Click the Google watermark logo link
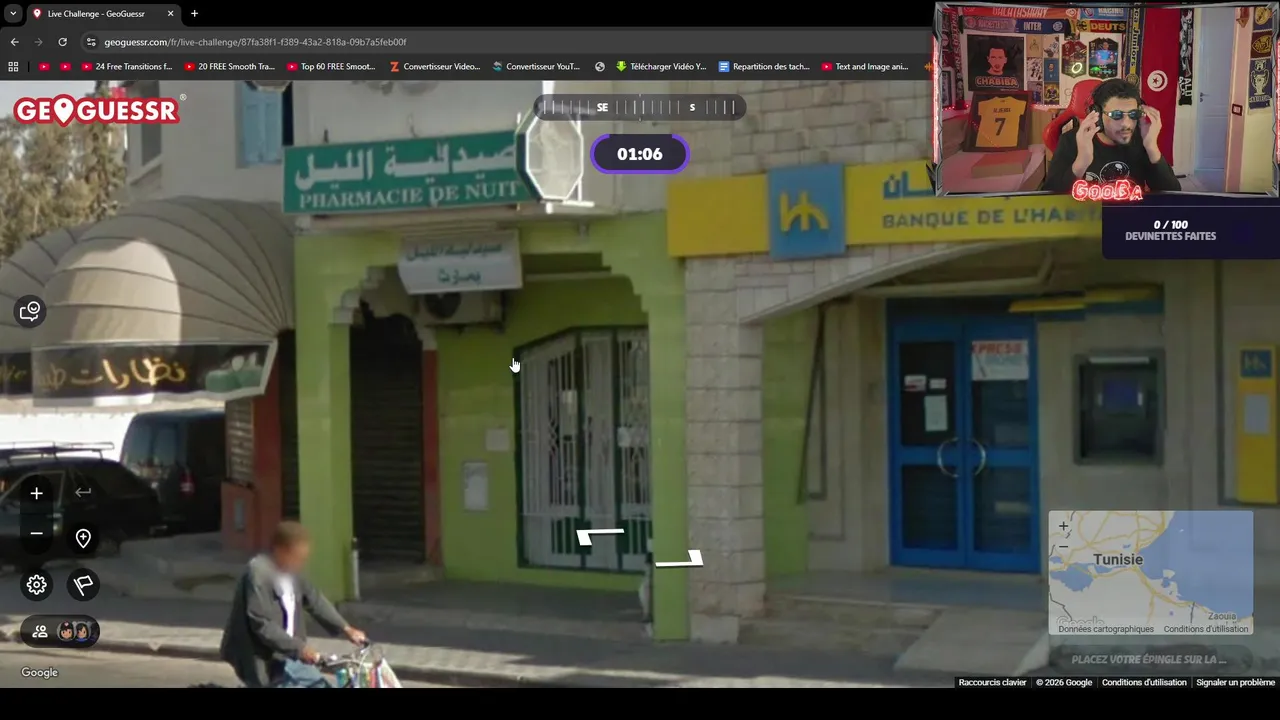Image resolution: width=1280 pixels, height=720 pixels. click(x=40, y=672)
